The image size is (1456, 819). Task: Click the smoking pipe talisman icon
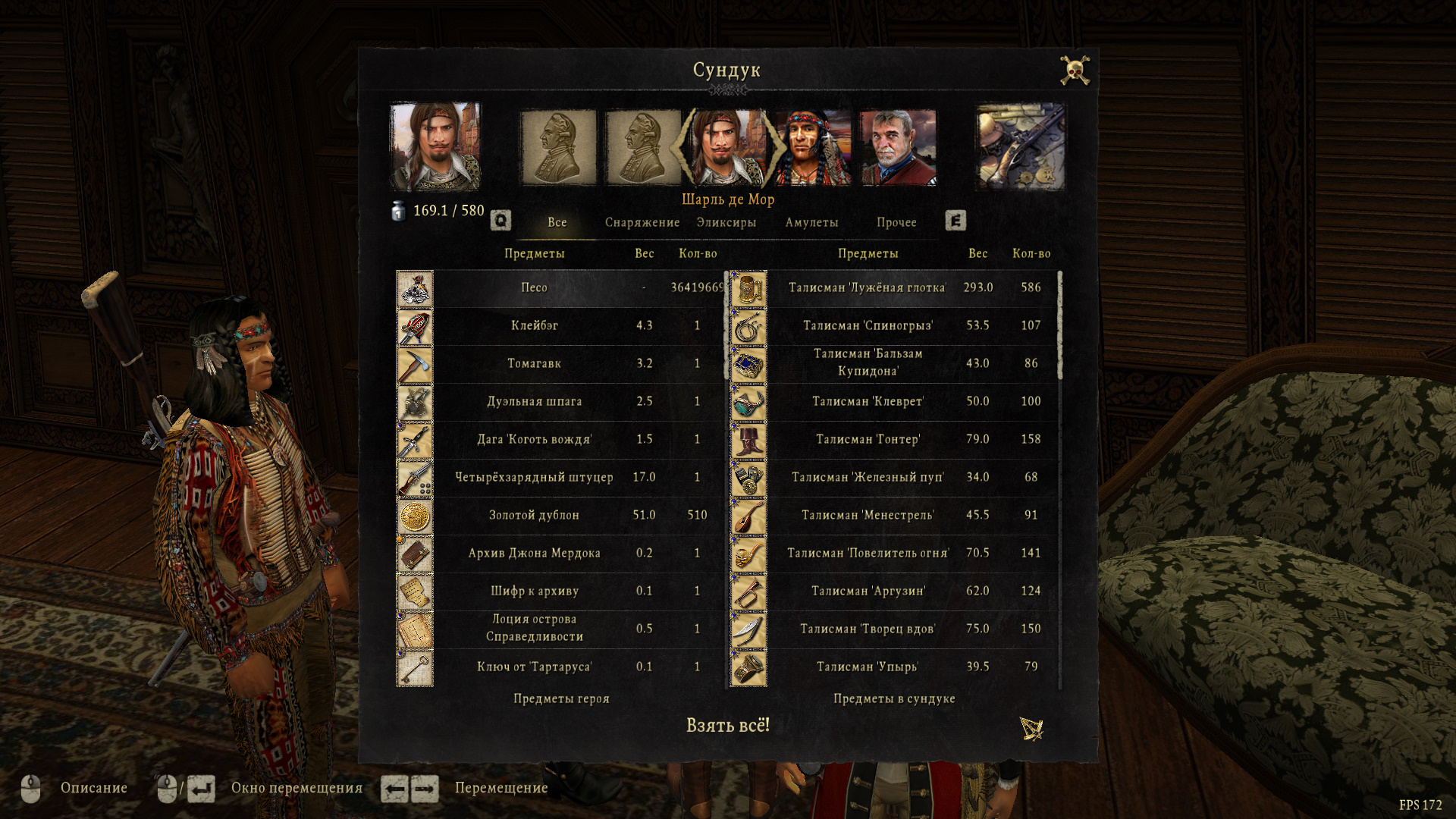coord(748,554)
